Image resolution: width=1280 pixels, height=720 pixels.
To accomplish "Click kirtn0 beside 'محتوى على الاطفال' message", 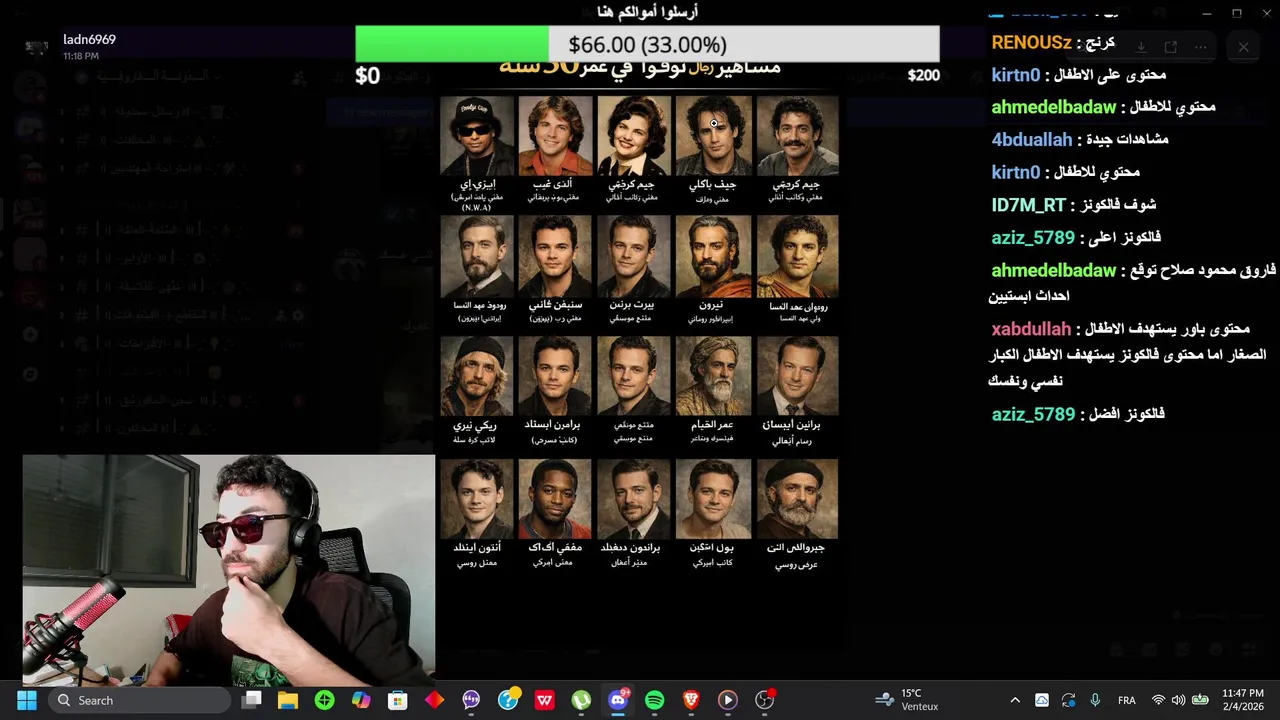I will click(x=1016, y=75).
